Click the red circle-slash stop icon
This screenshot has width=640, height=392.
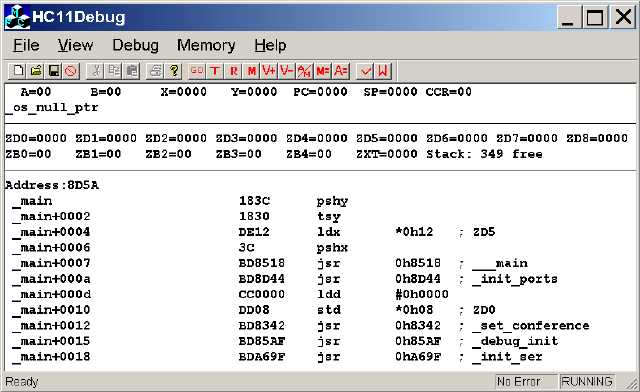pos(71,71)
